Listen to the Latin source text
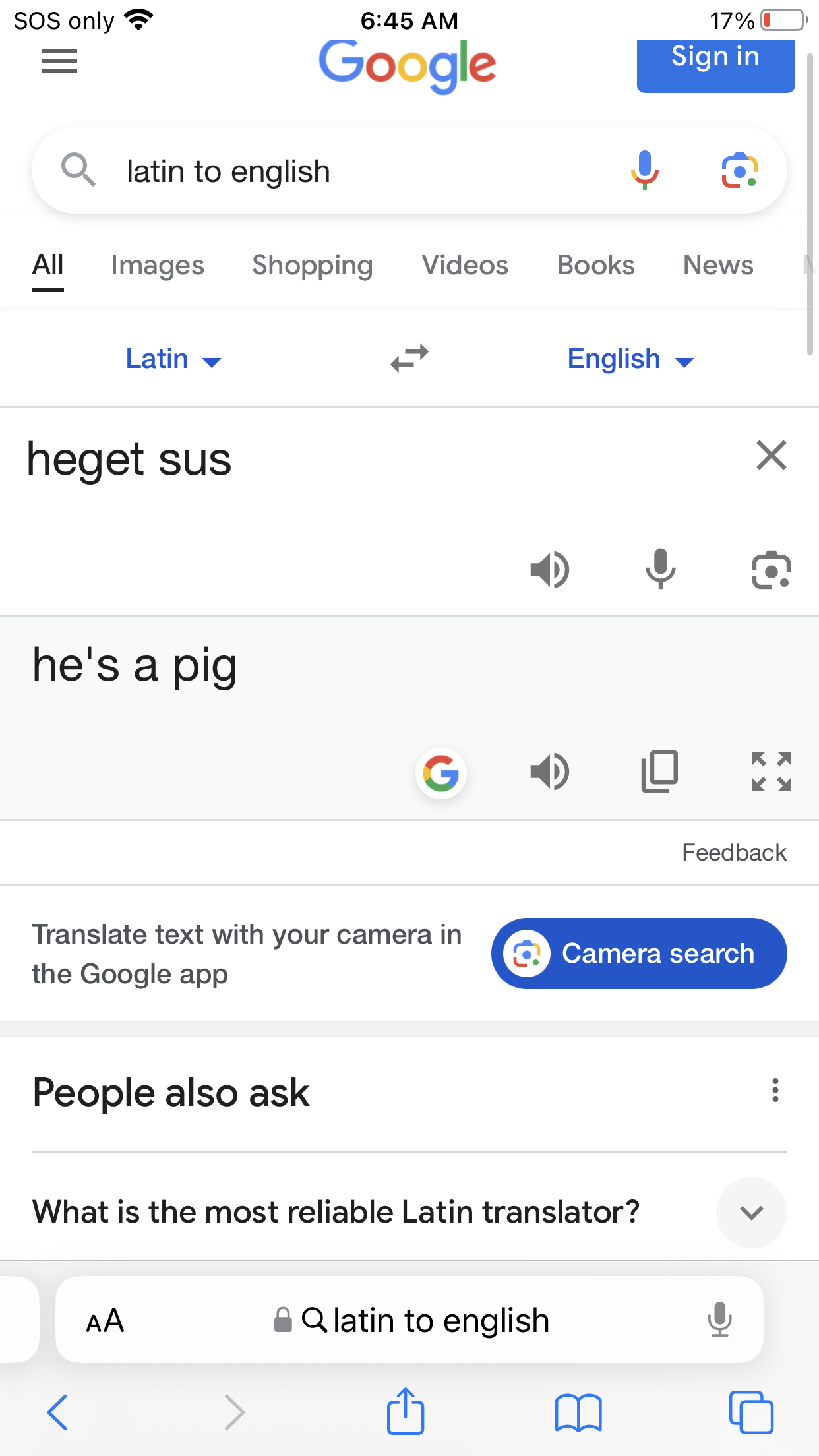The image size is (819, 1456). tap(549, 570)
